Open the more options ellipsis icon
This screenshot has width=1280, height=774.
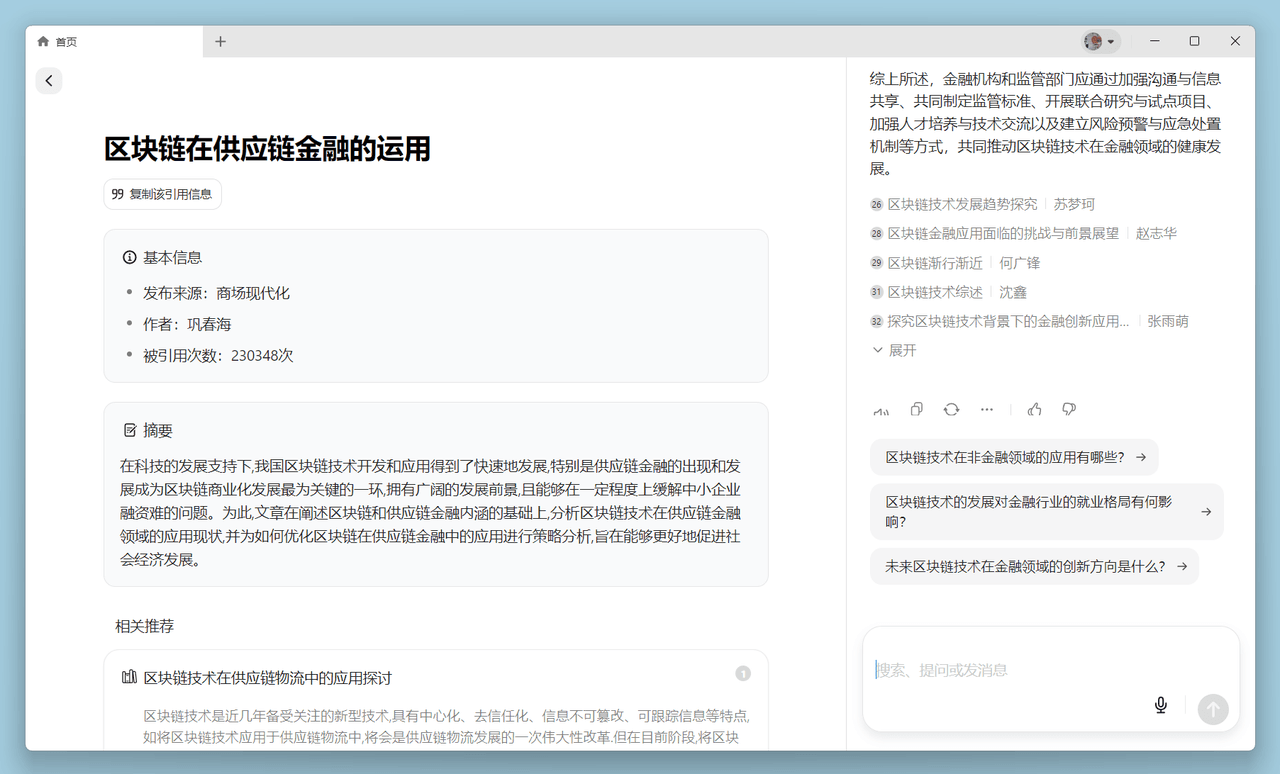point(987,409)
